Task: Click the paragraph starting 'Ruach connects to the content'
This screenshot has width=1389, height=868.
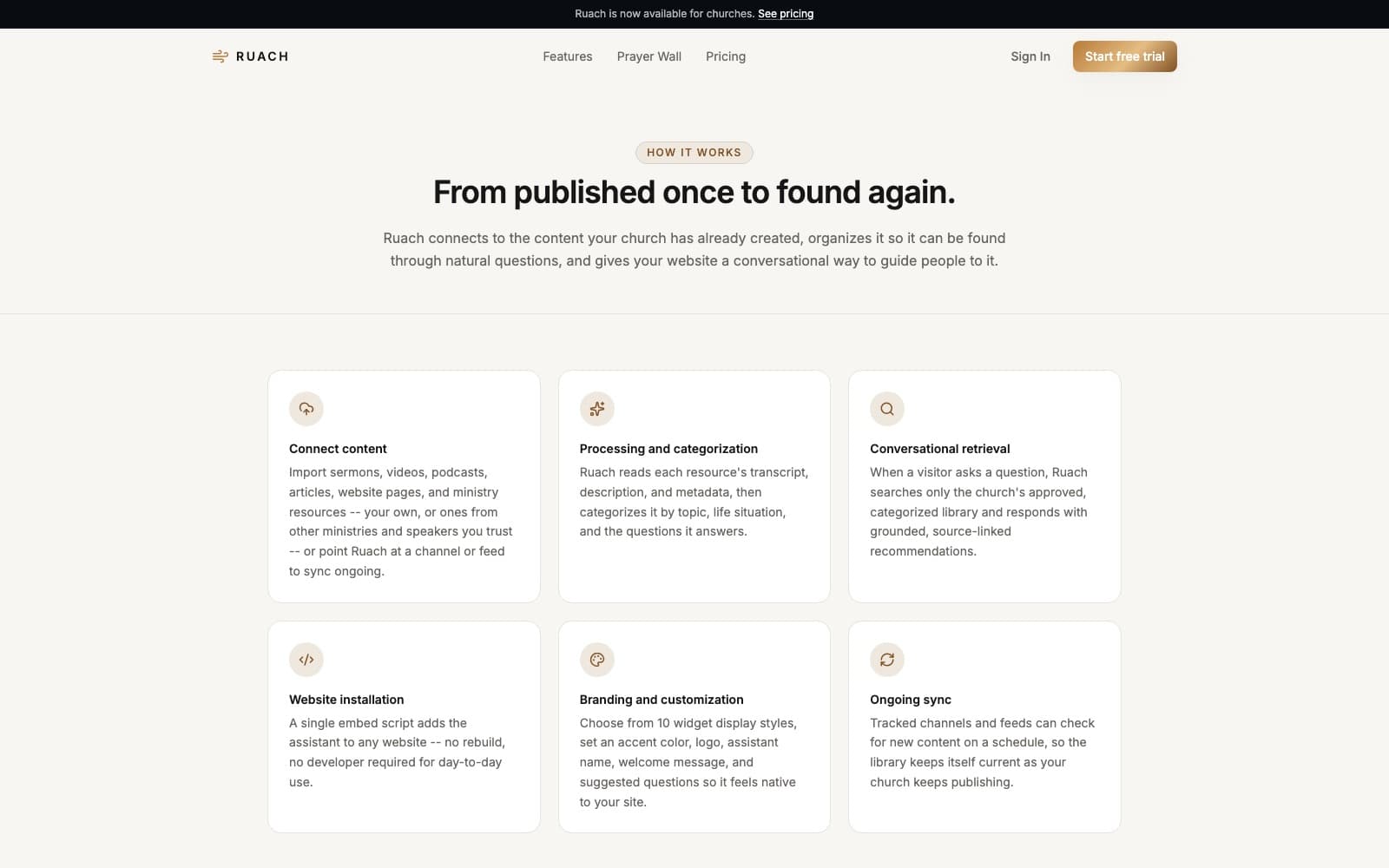Action: pos(694,249)
